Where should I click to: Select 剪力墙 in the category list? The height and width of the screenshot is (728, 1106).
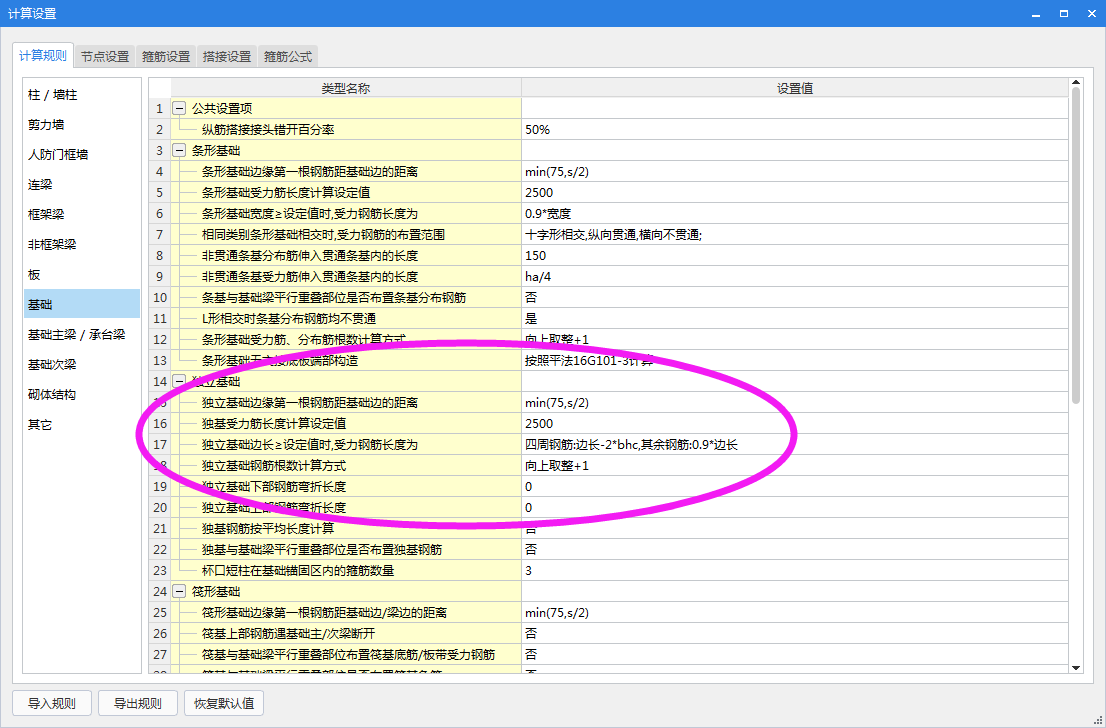pos(82,125)
